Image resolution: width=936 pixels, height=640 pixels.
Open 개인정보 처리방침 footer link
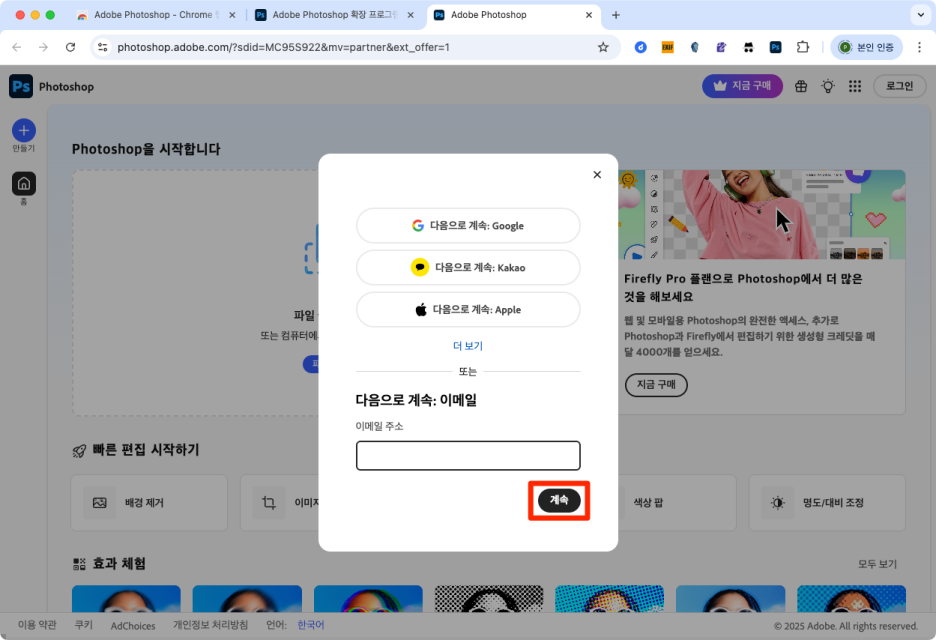coord(210,625)
